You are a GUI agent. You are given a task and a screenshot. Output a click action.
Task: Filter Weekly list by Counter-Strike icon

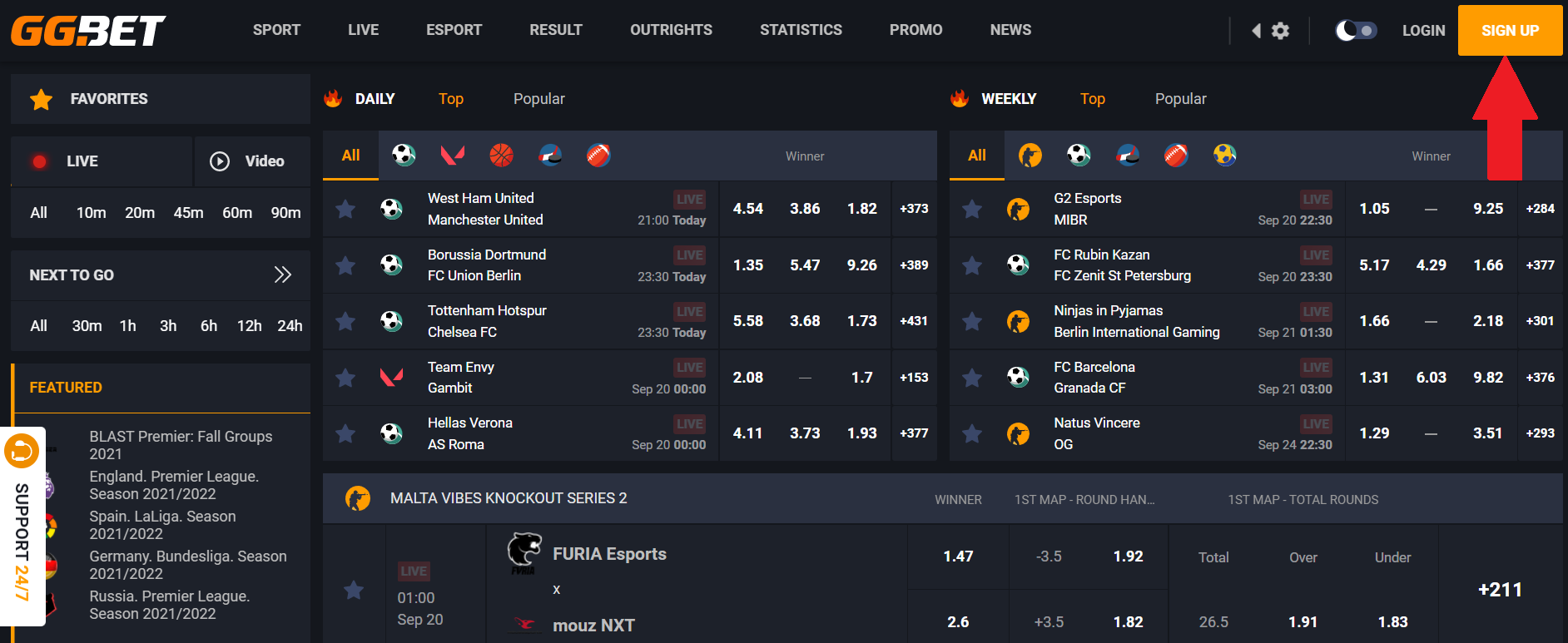pyautogui.click(x=1030, y=155)
